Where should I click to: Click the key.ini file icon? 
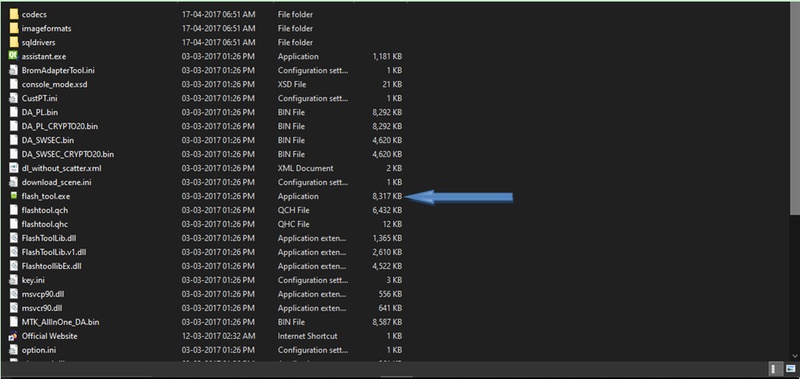coord(14,280)
